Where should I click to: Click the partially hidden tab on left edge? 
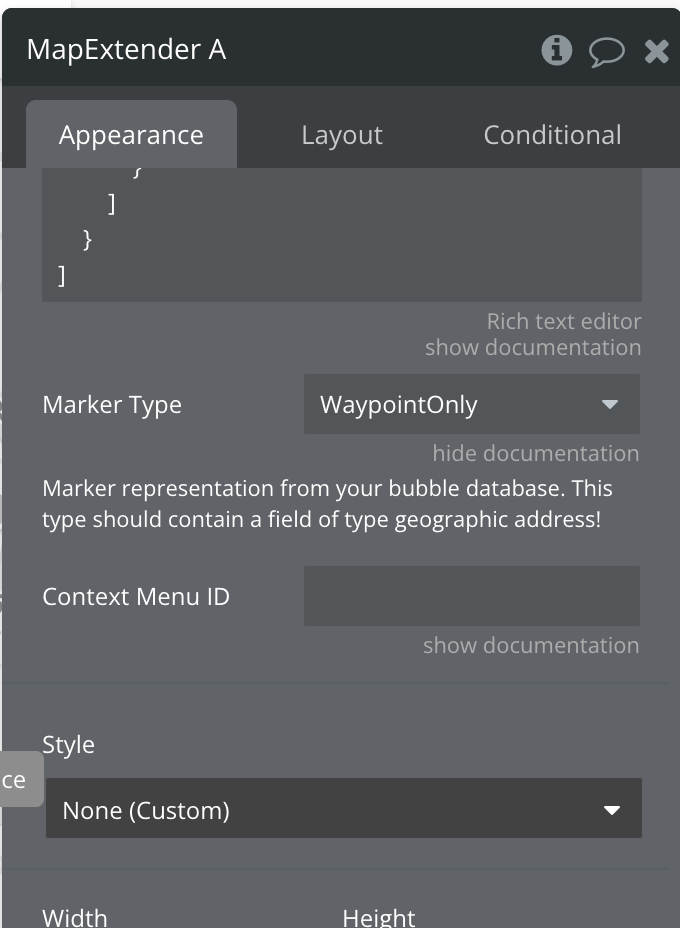[18, 780]
